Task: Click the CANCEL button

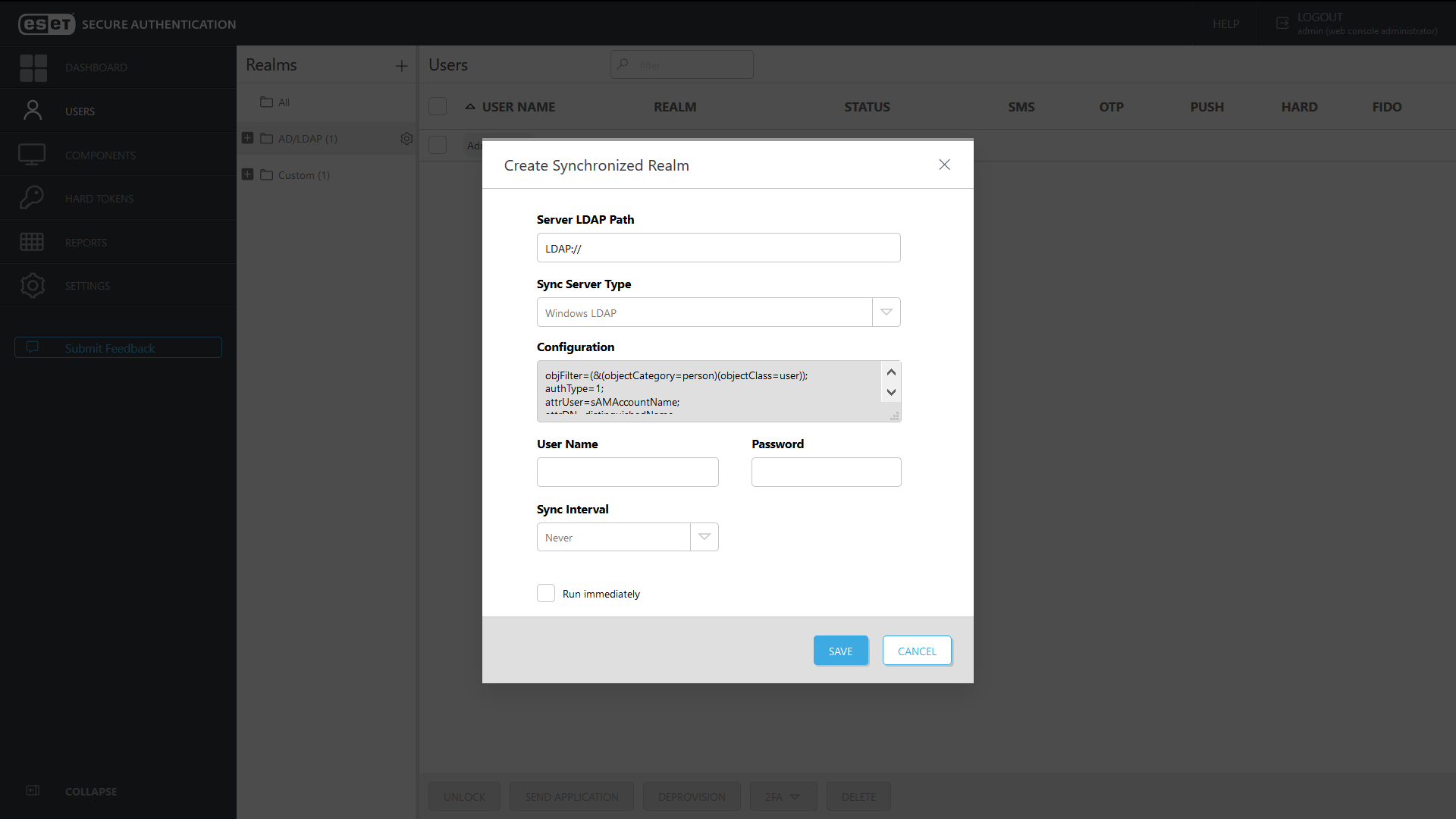Action: (917, 651)
